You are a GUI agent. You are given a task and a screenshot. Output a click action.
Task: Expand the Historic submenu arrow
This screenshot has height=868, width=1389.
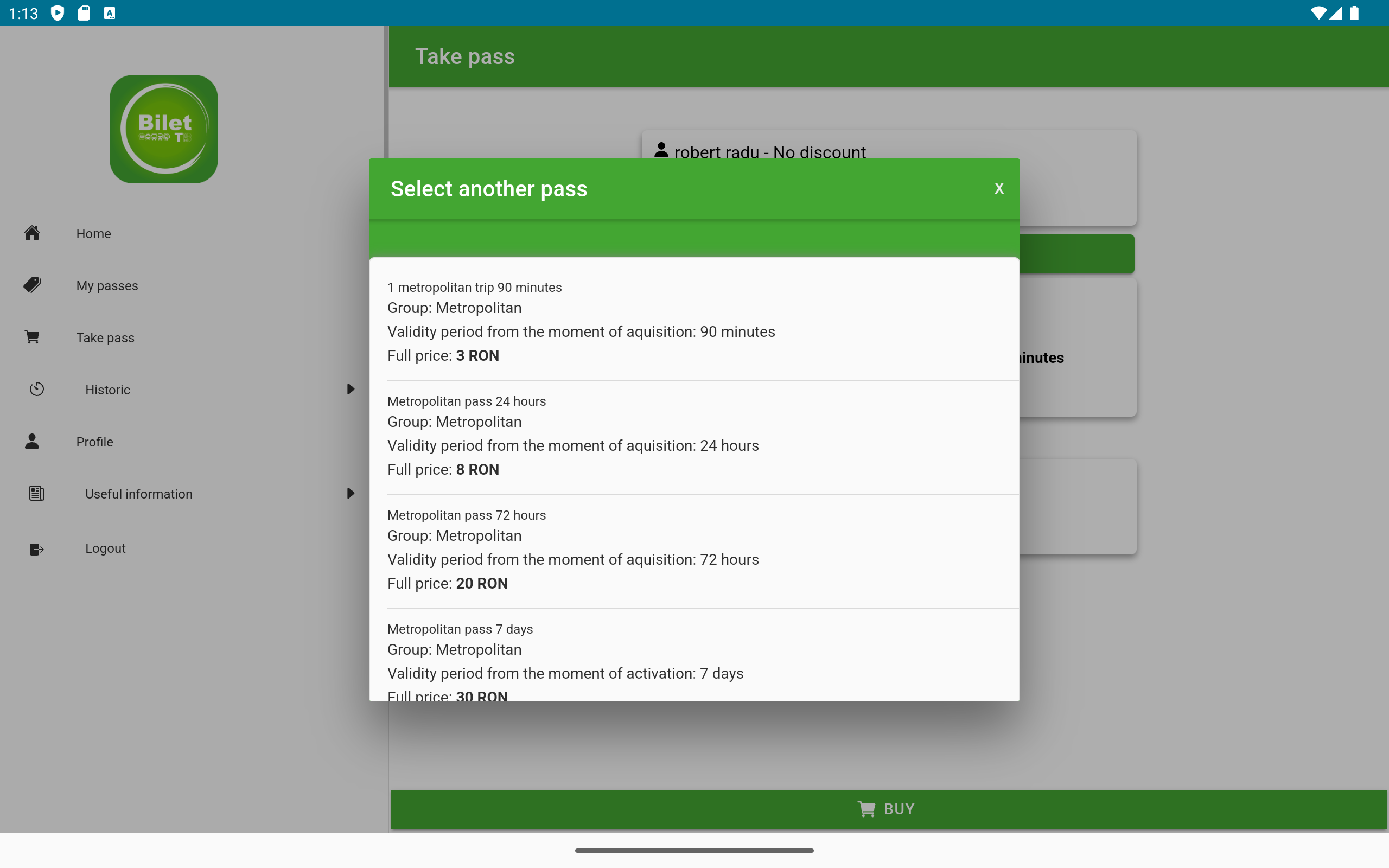(x=350, y=389)
